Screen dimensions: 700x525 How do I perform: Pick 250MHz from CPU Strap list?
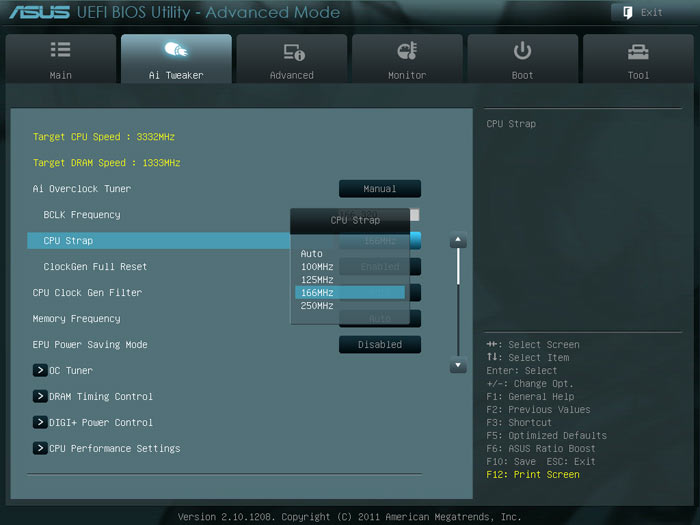coord(317,306)
